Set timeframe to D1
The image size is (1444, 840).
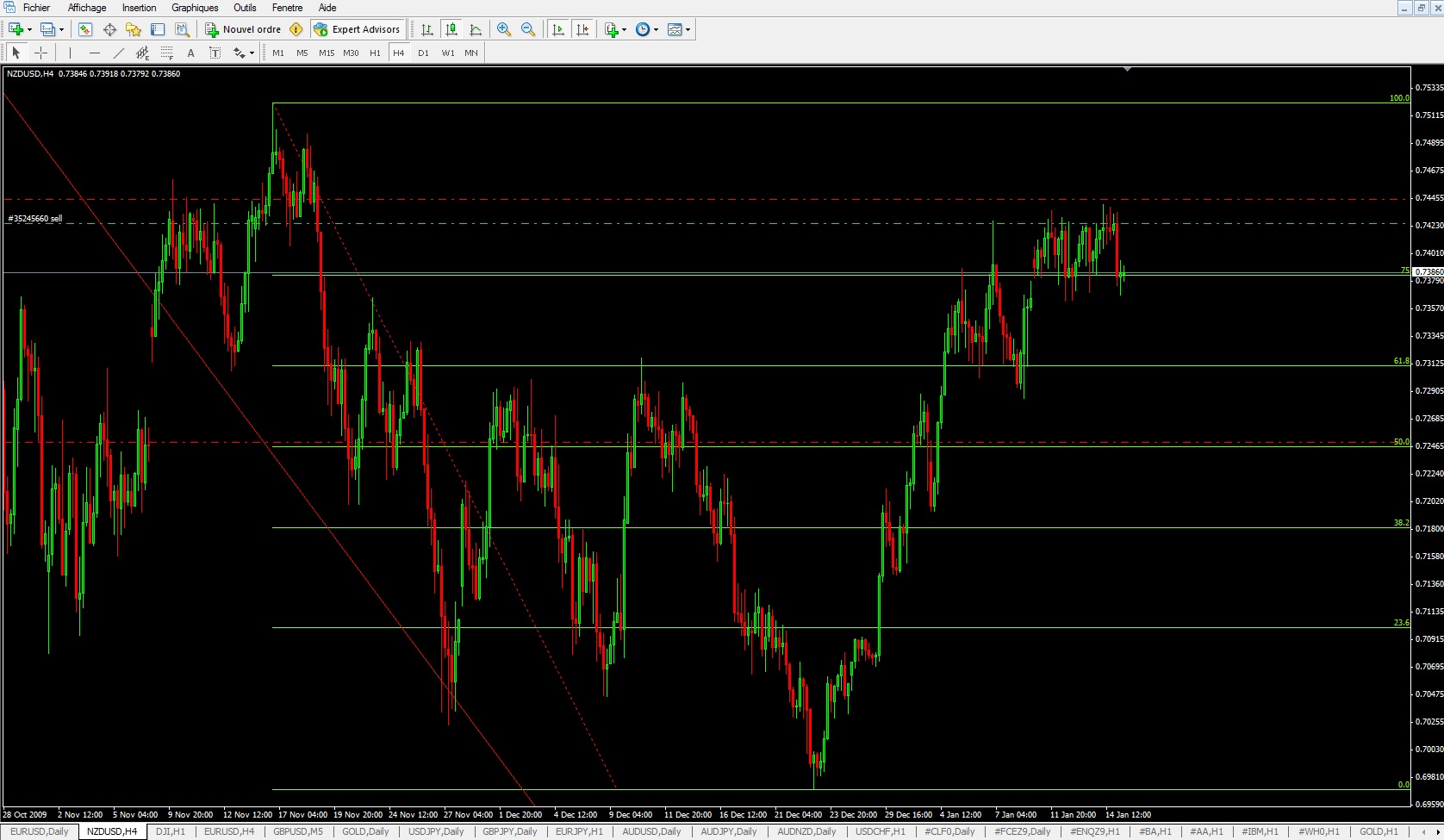pos(423,53)
